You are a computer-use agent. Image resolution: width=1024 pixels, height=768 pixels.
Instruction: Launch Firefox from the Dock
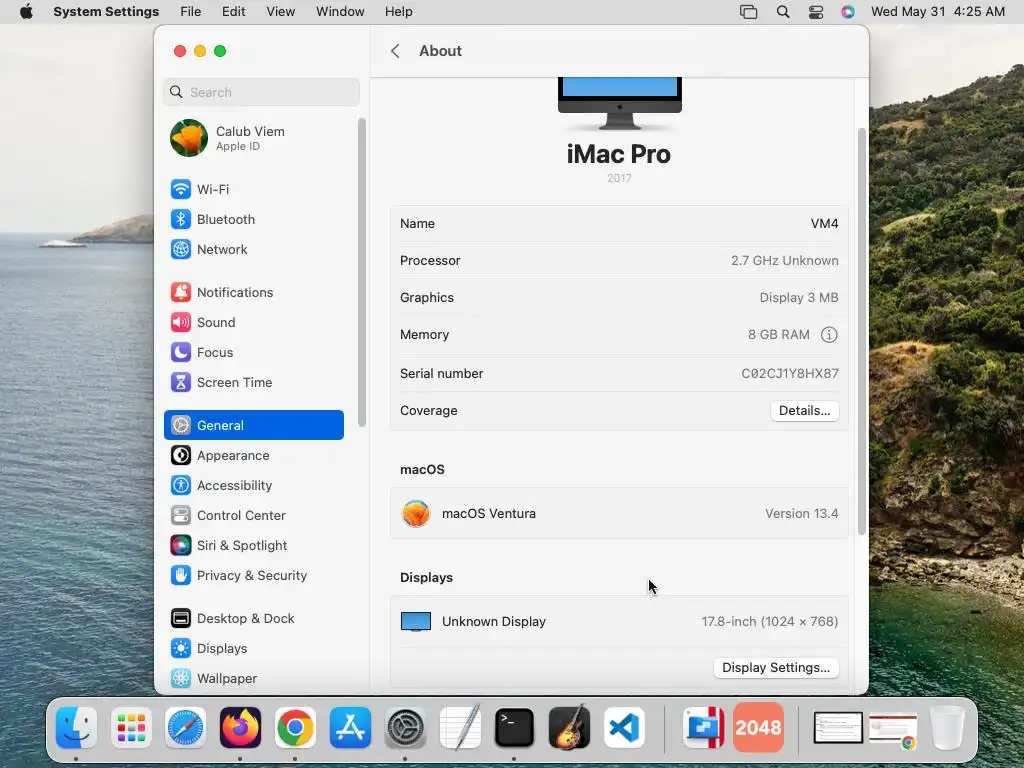tap(240, 728)
